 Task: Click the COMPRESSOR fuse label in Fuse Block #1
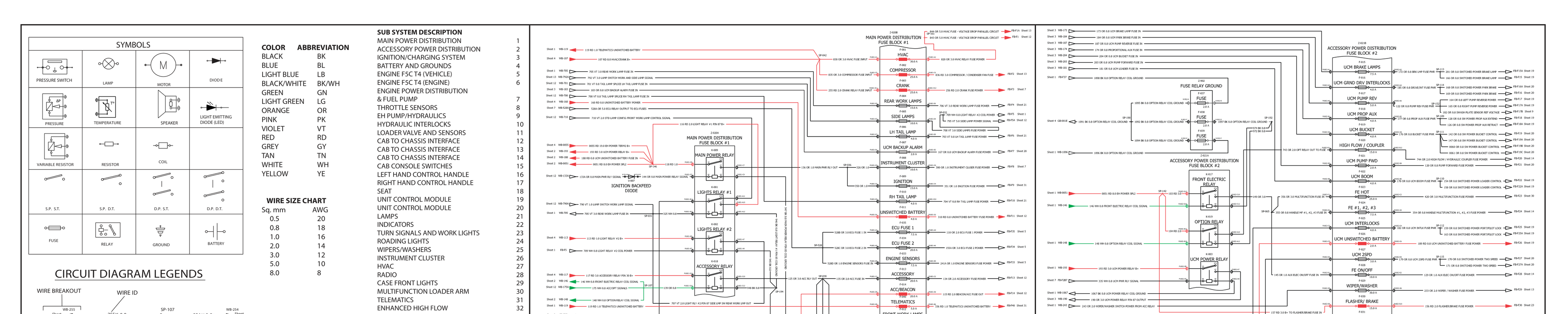click(x=903, y=70)
